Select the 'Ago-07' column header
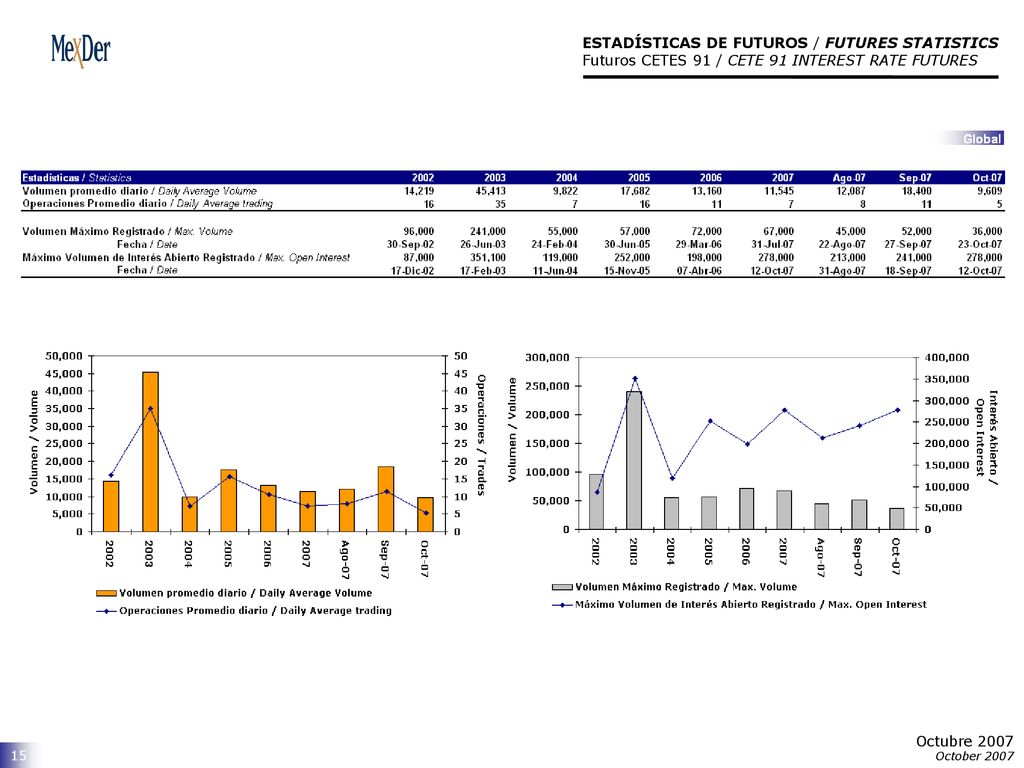The width and height of the screenshot is (1024, 768). point(849,178)
